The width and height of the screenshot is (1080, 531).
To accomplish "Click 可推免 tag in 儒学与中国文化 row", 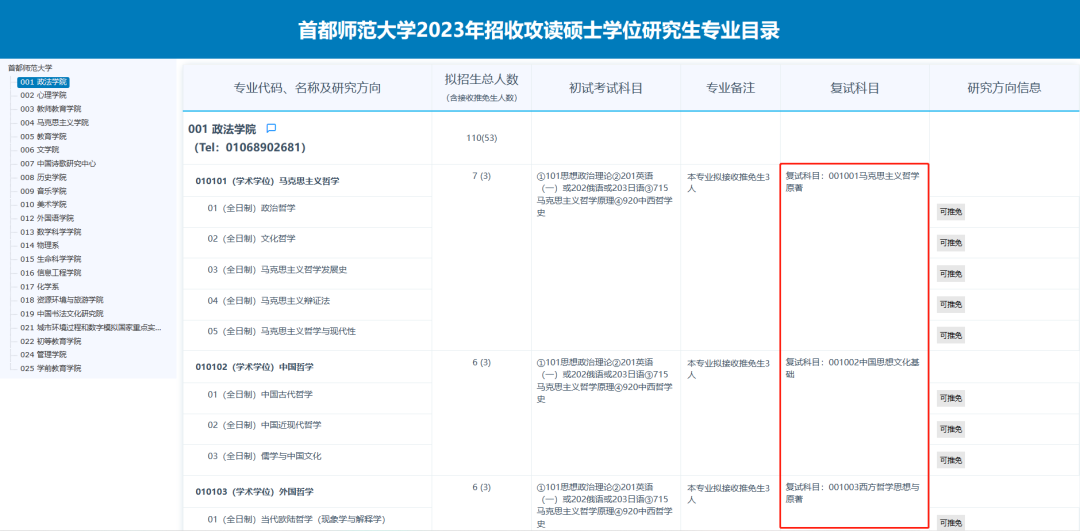I will pos(951,460).
